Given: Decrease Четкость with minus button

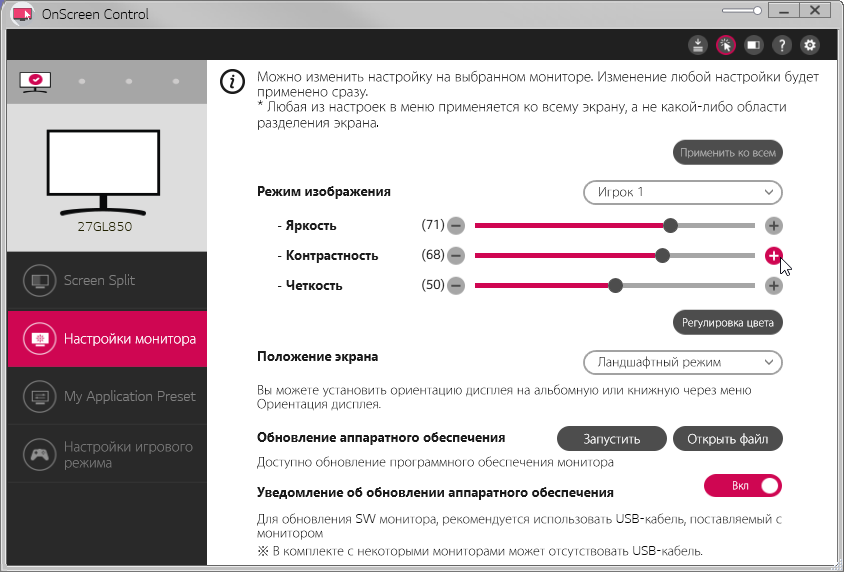Looking at the screenshot, I should [456, 286].
